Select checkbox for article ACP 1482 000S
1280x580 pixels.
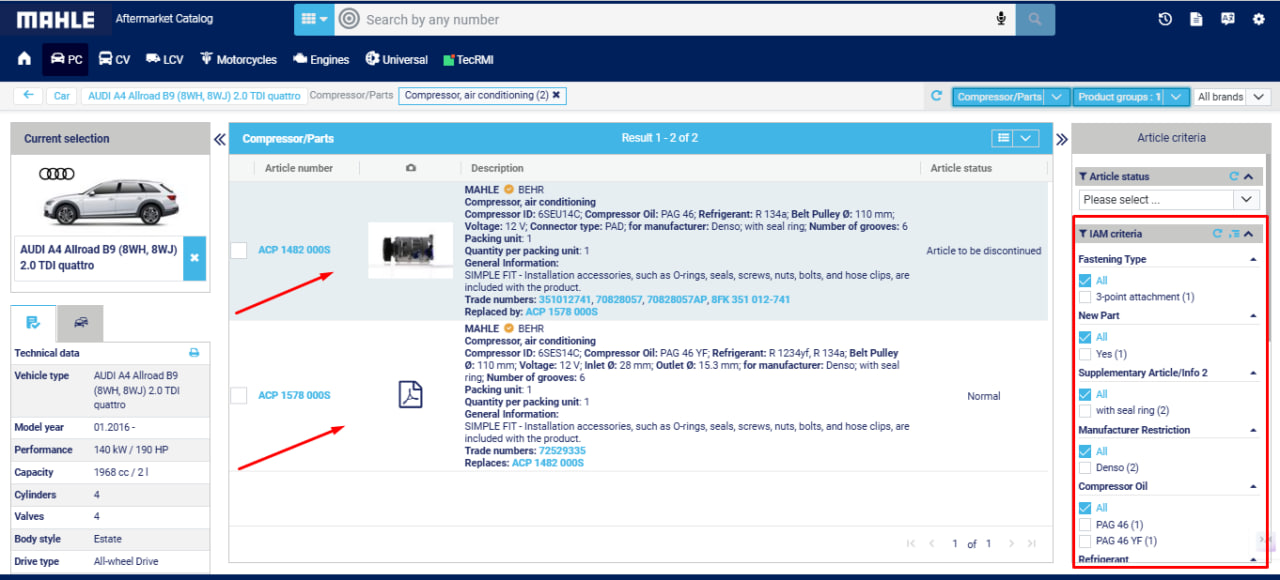point(239,250)
